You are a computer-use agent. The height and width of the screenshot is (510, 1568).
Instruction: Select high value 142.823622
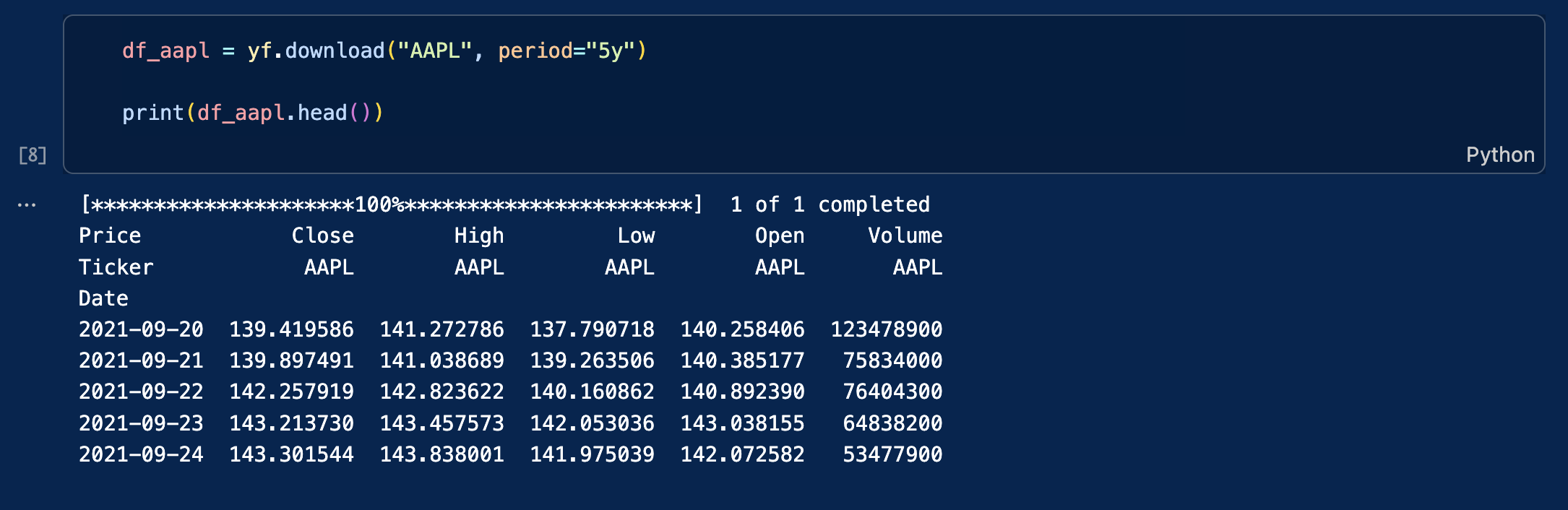coord(441,392)
